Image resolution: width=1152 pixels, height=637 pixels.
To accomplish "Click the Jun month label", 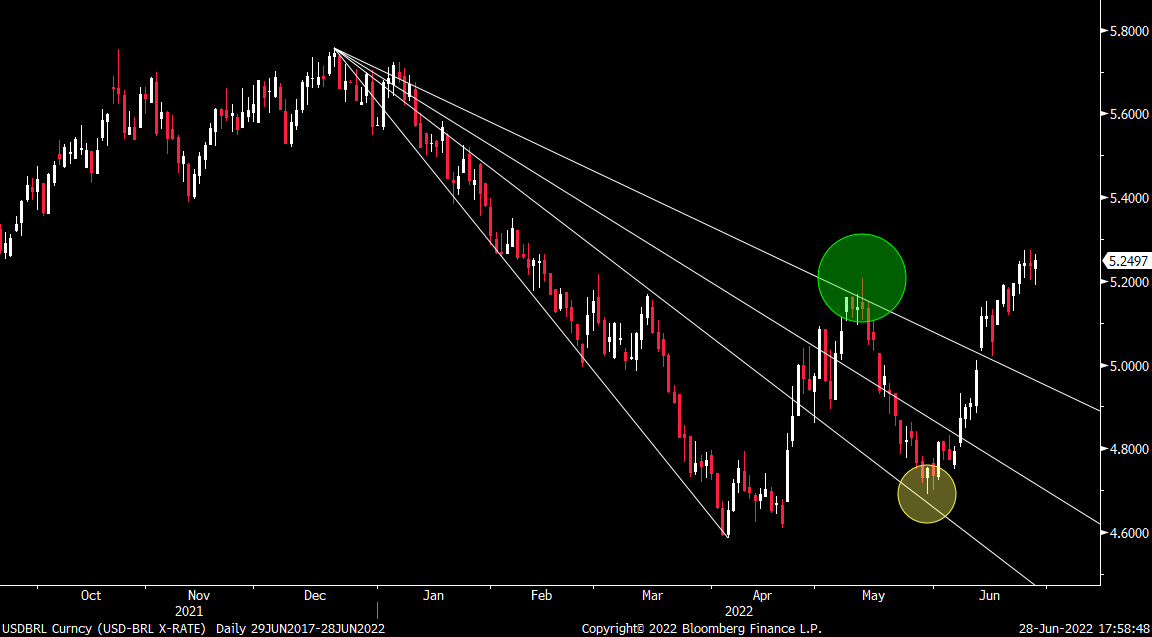I will (x=990, y=595).
